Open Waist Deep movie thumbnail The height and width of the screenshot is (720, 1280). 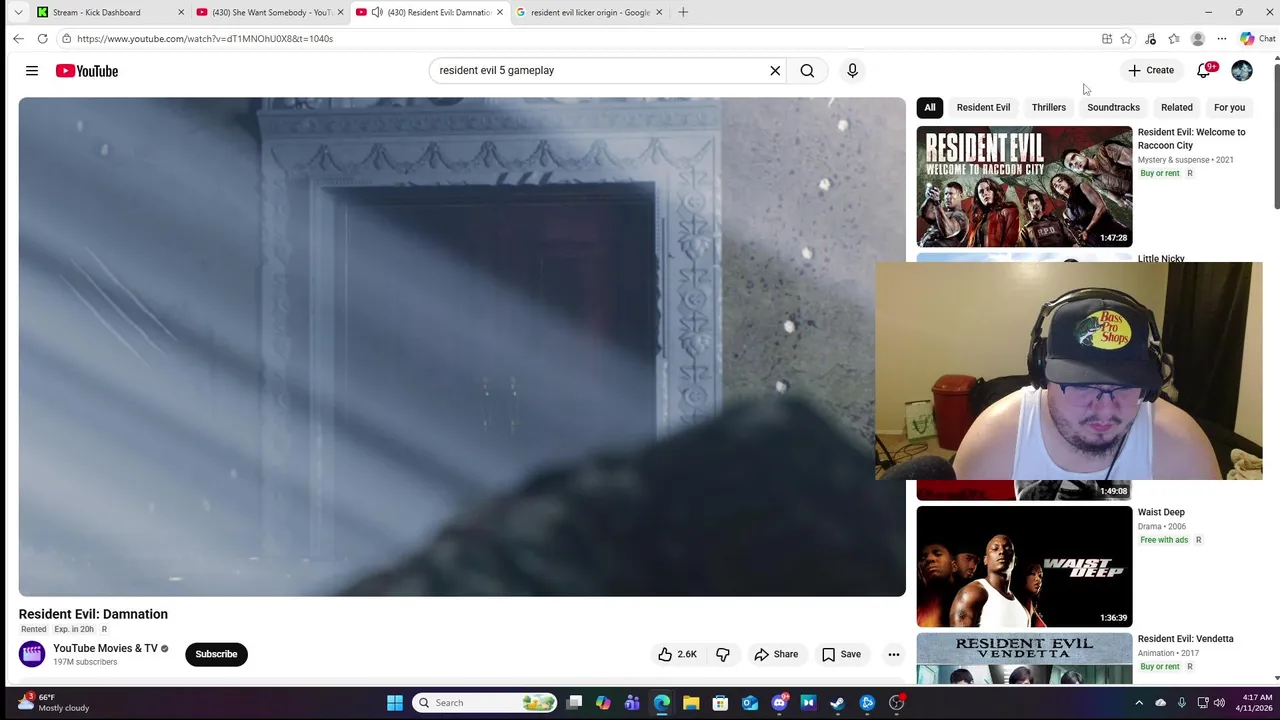[1024, 566]
